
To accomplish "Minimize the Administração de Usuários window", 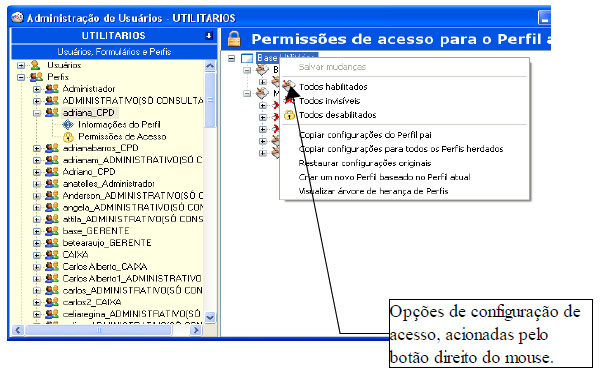I will click(x=544, y=18).
